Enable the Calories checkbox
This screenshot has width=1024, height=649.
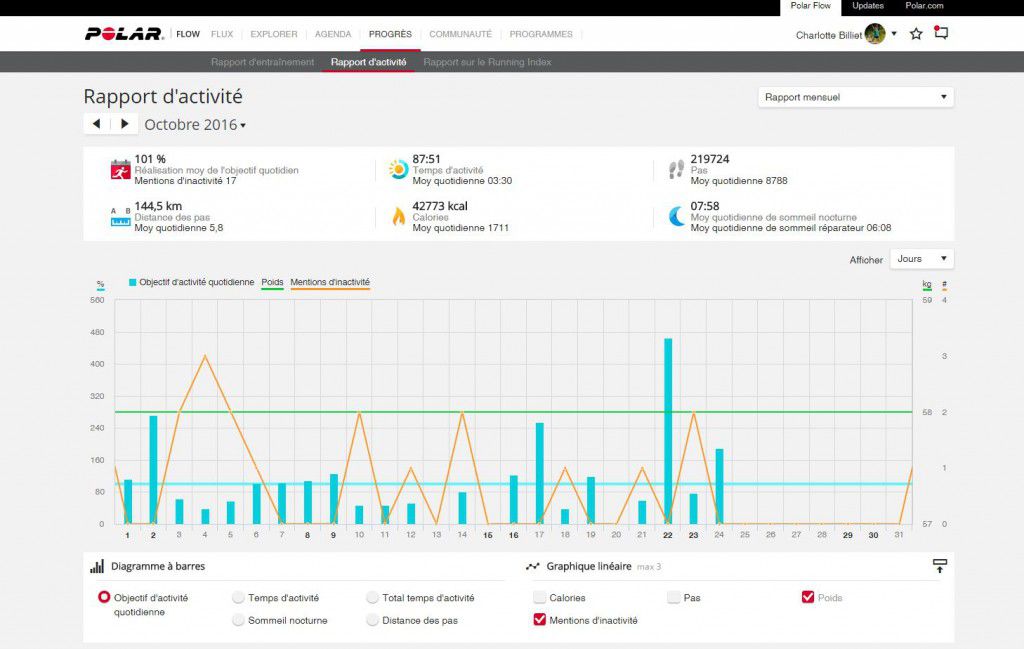[x=539, y=597]
